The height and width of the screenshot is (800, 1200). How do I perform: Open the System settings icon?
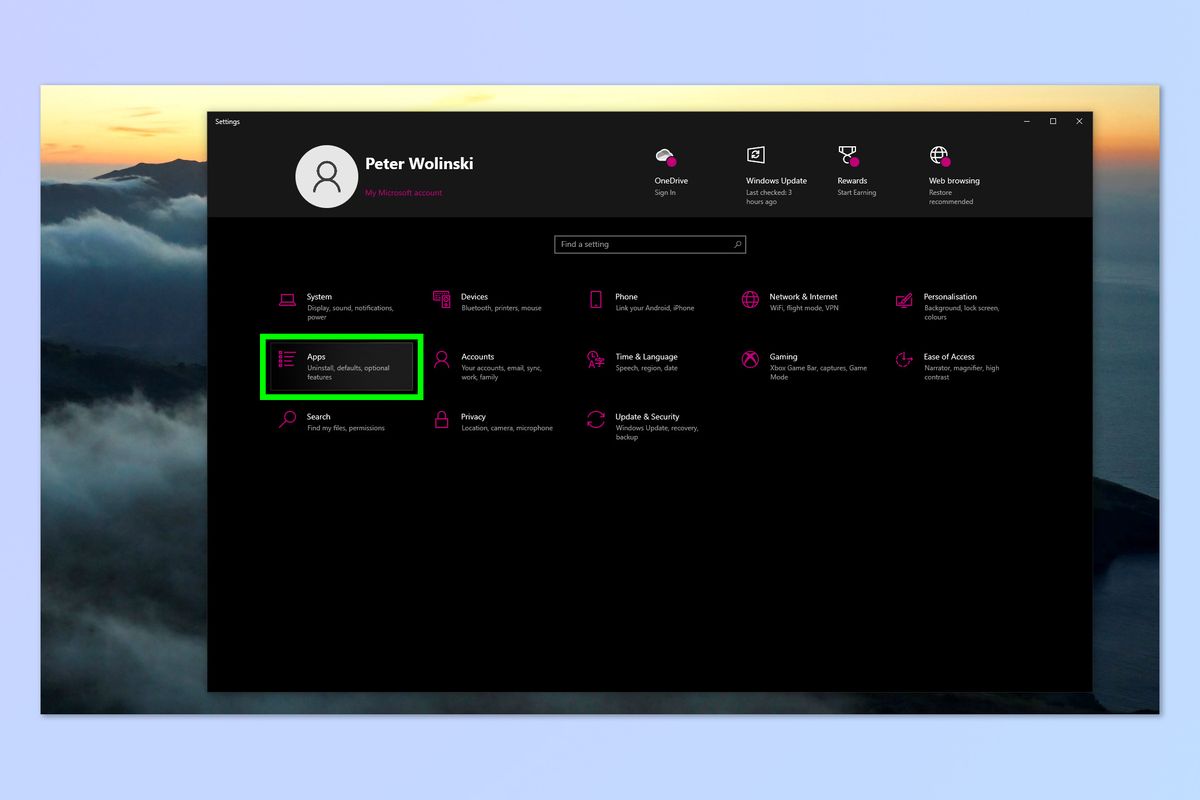point(286,301)
